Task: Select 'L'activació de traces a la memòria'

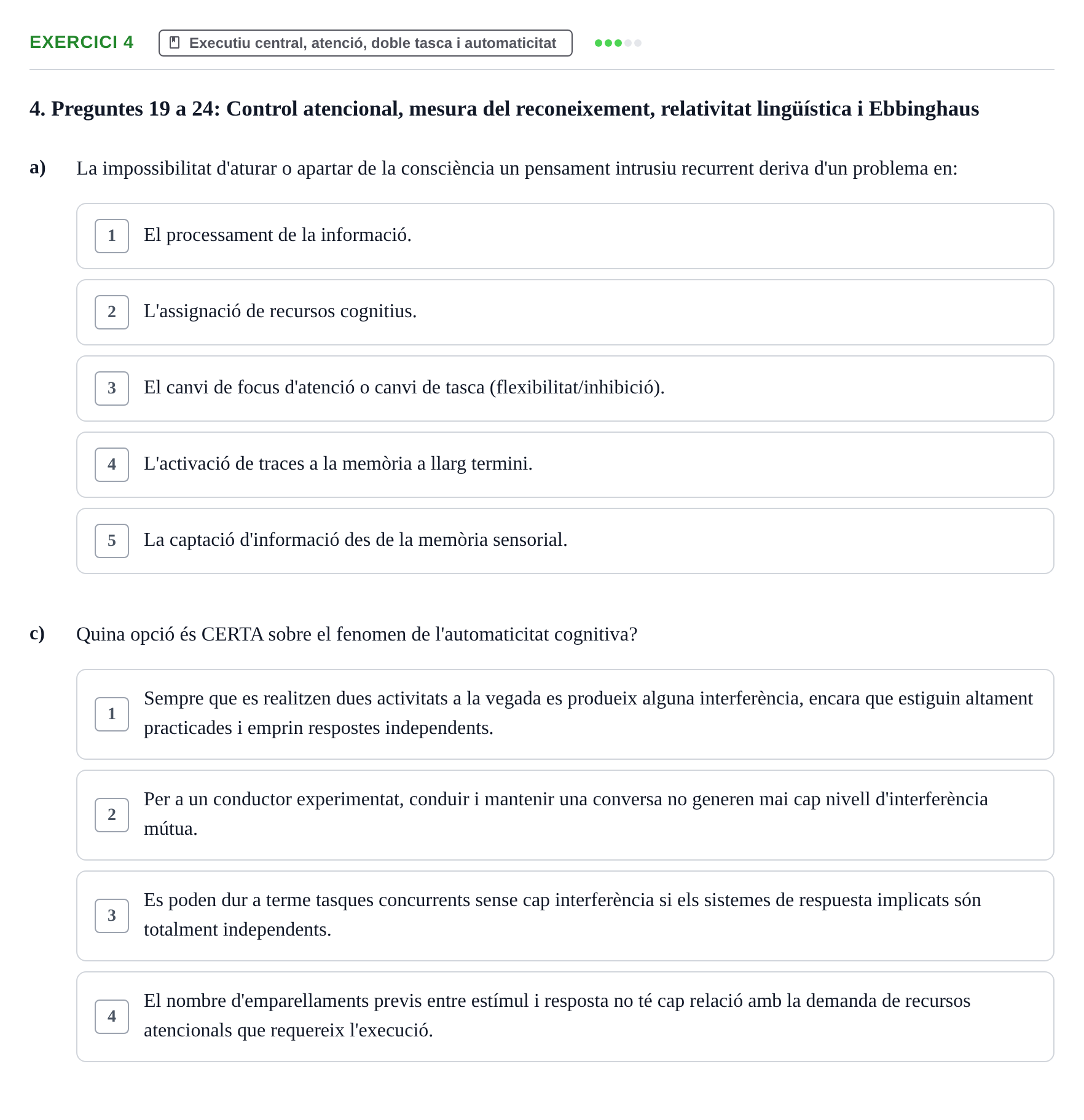Action: [x=565, y=465]
